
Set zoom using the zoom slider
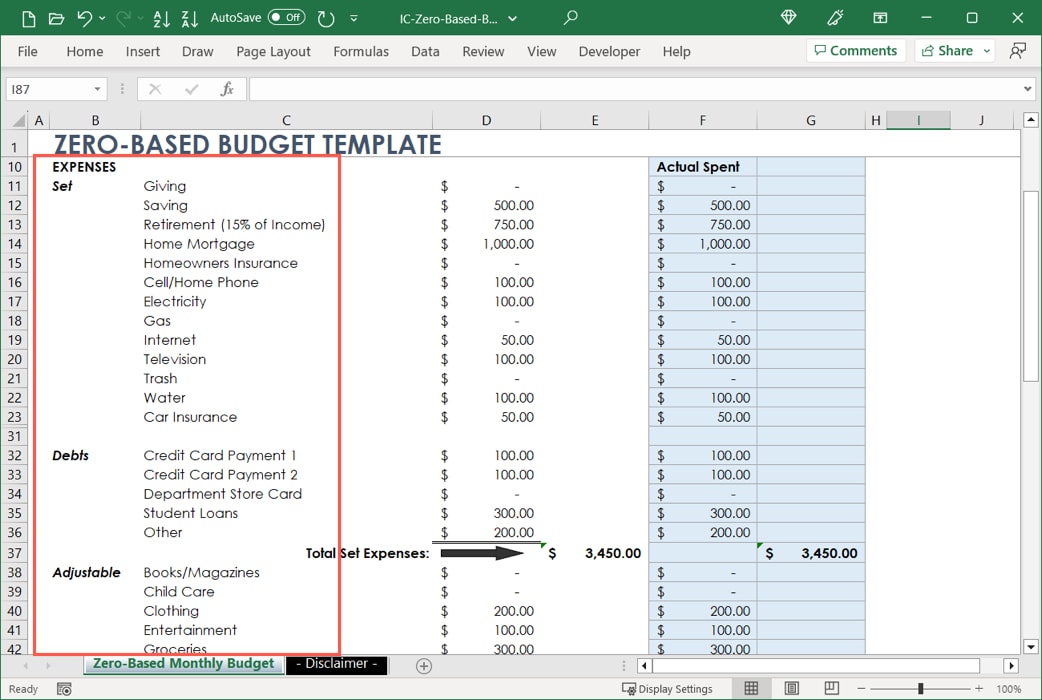(921, 688)
